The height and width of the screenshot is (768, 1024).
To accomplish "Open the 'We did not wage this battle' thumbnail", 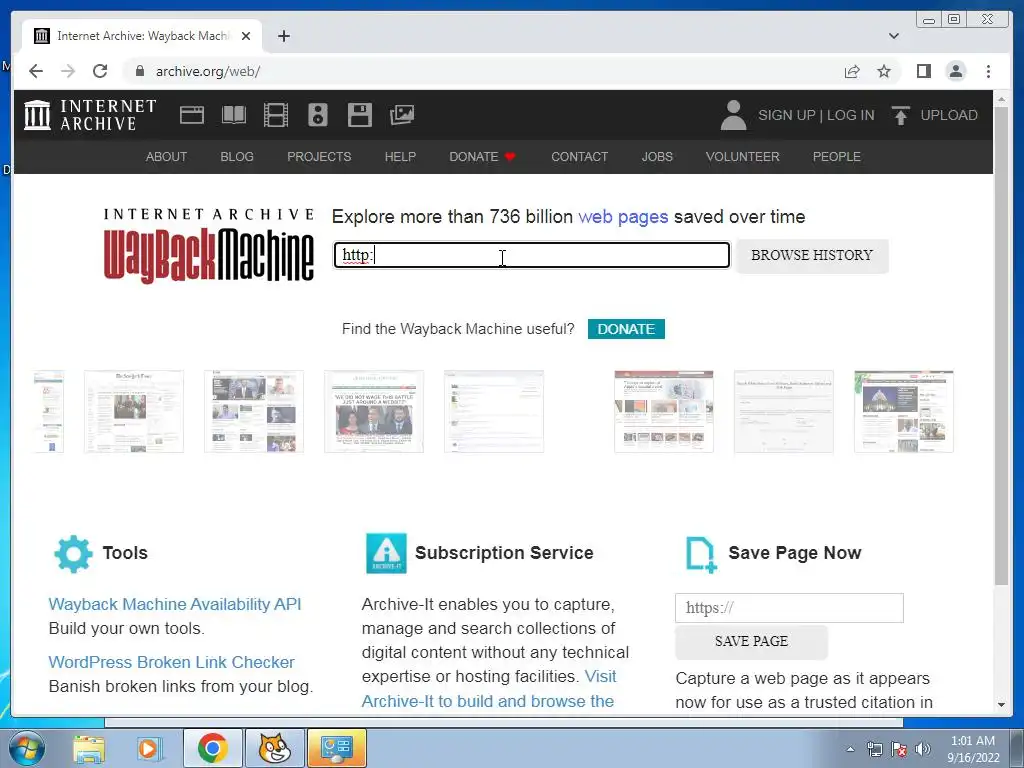I will click(374, 411).
